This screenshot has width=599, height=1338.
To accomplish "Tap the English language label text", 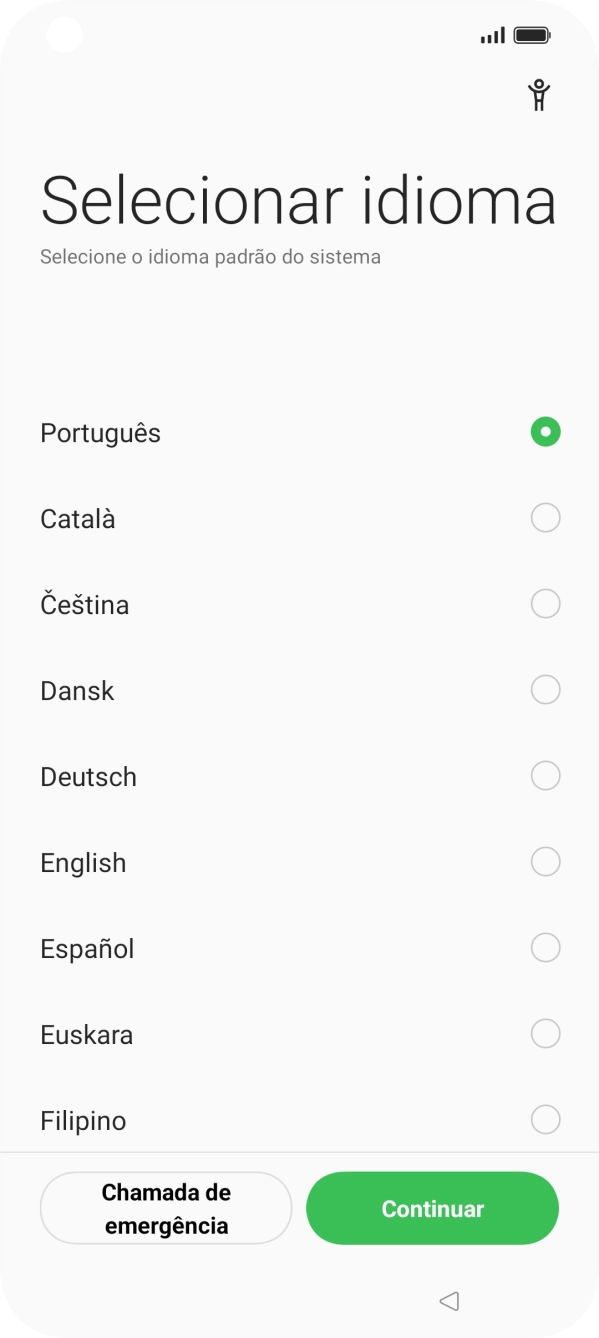I will [x=83, y=861].
